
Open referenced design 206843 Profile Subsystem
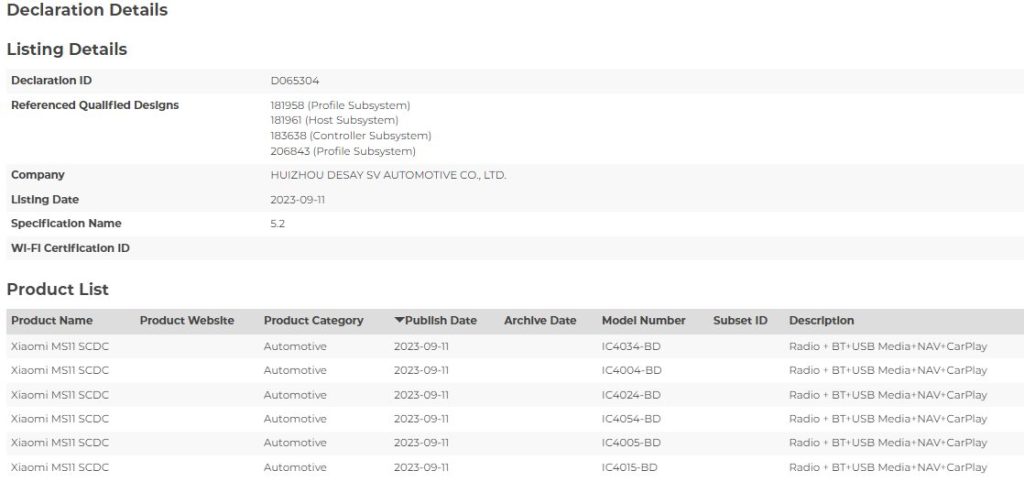coord(343,151)
